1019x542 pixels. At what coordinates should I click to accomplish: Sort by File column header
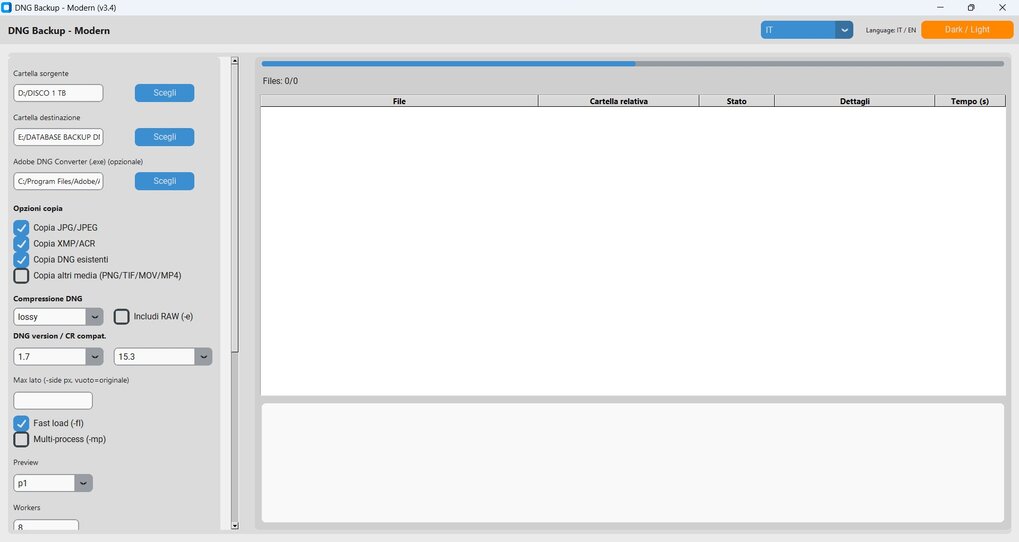[x=399, y=101]
